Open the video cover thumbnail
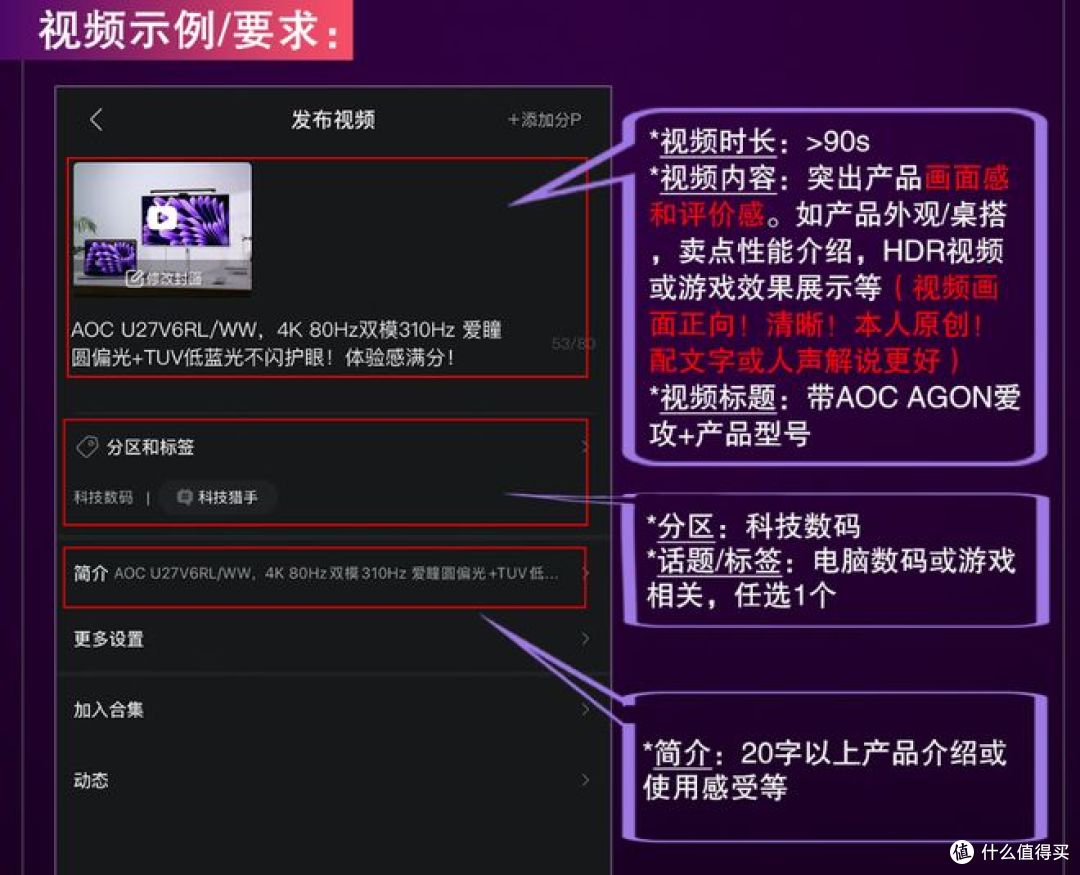Viewport: 1080px width, 875px height. point(163,229)
